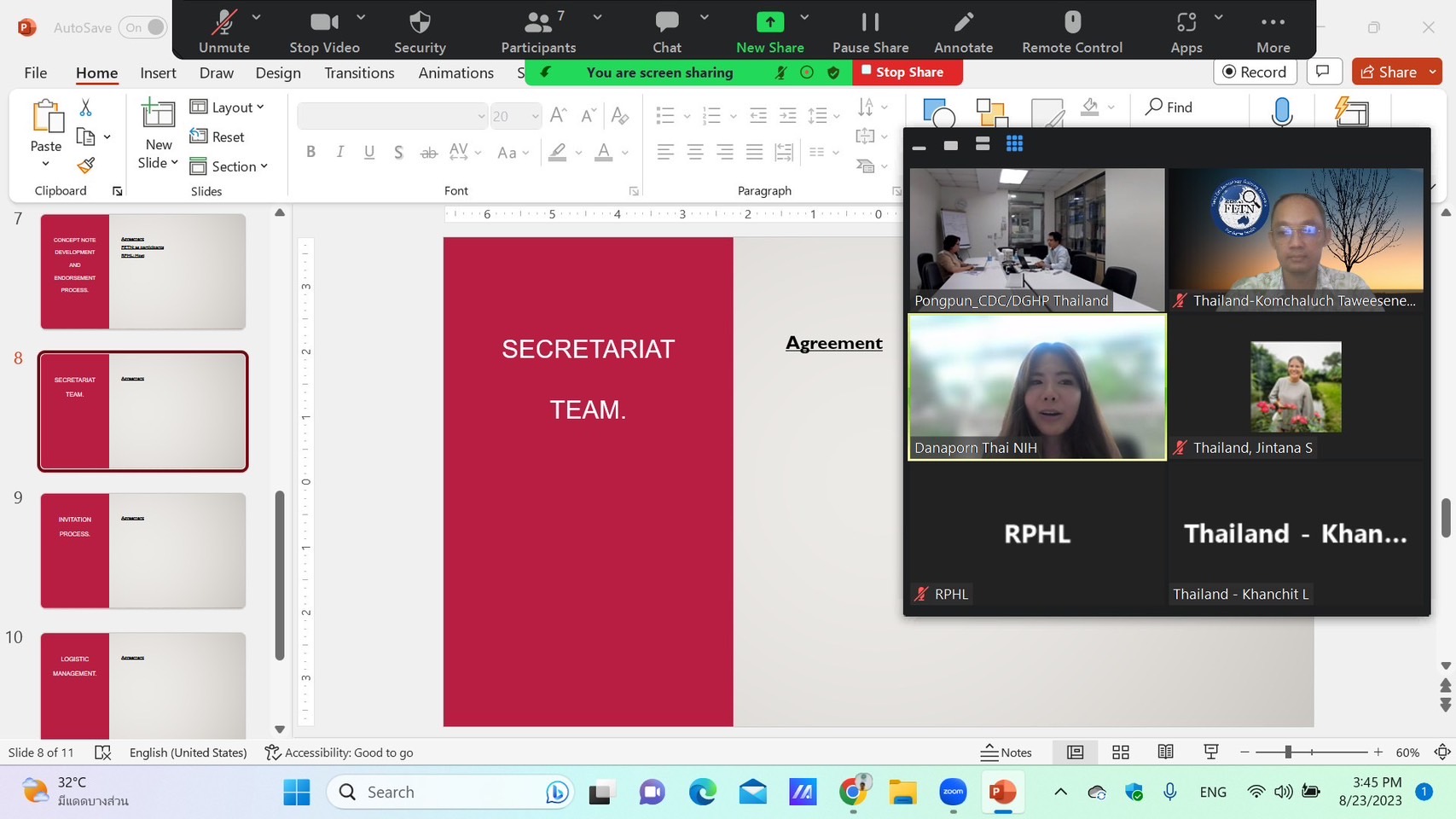Decrease font size with the A-down icon

tap(589, 115)
